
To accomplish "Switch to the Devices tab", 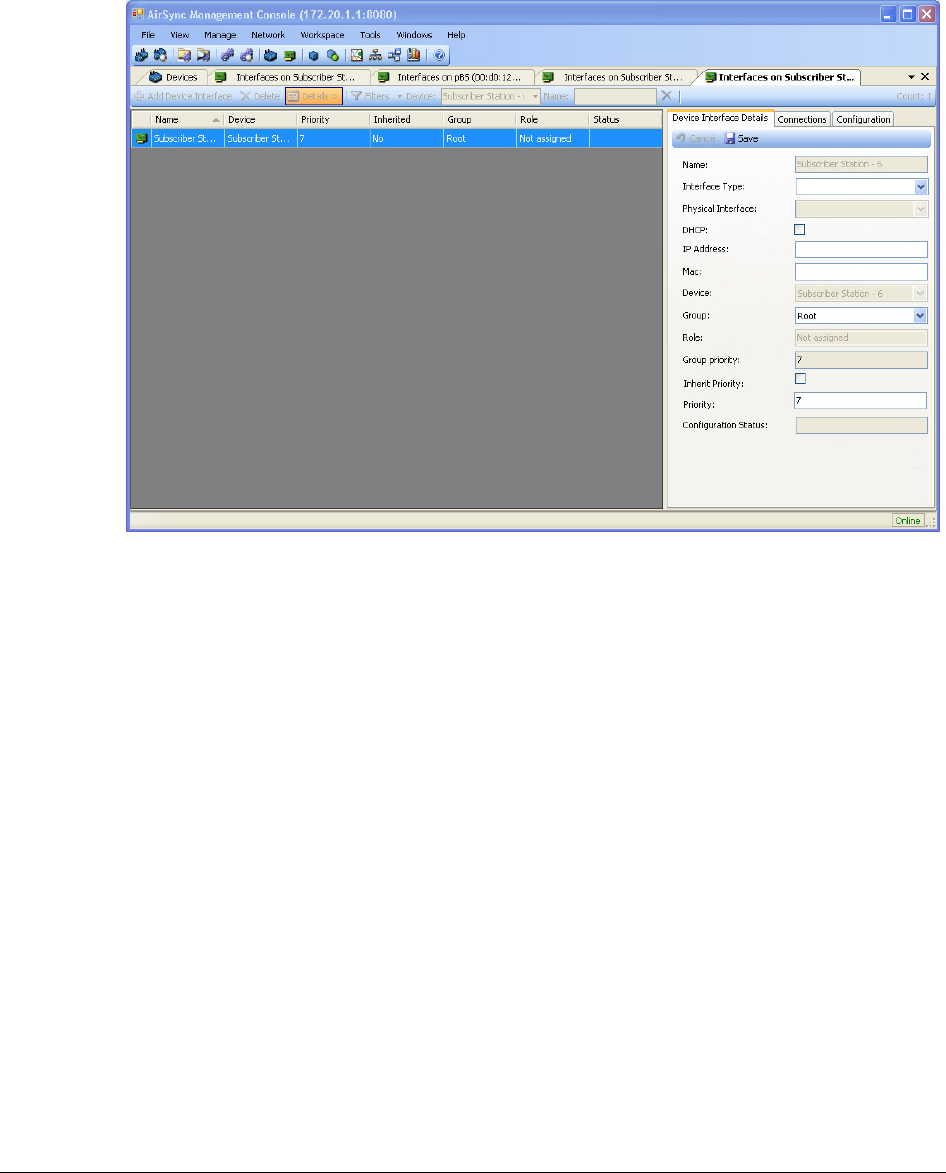I will pos(174,77).
